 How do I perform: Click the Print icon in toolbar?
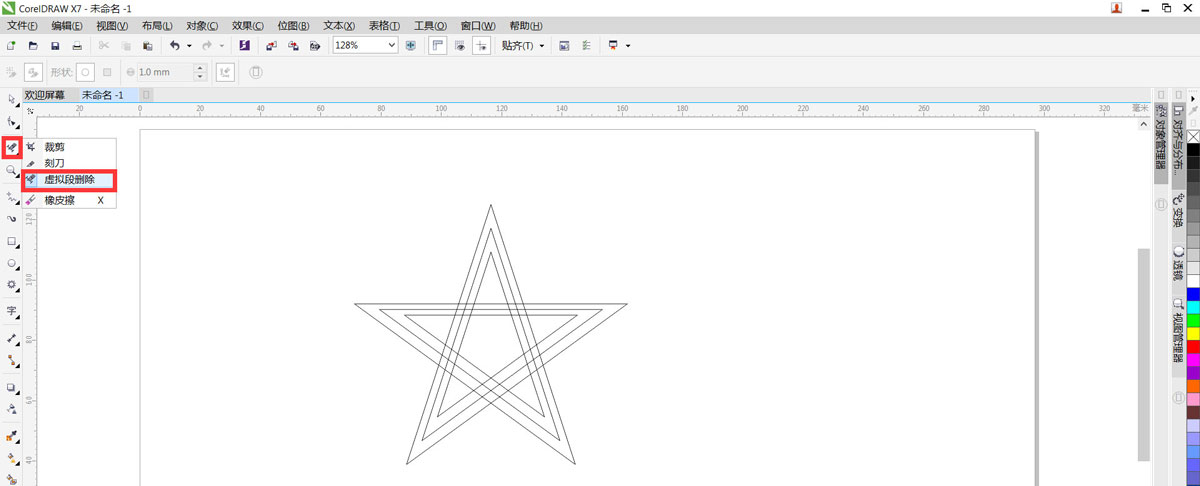pos(77,46)
